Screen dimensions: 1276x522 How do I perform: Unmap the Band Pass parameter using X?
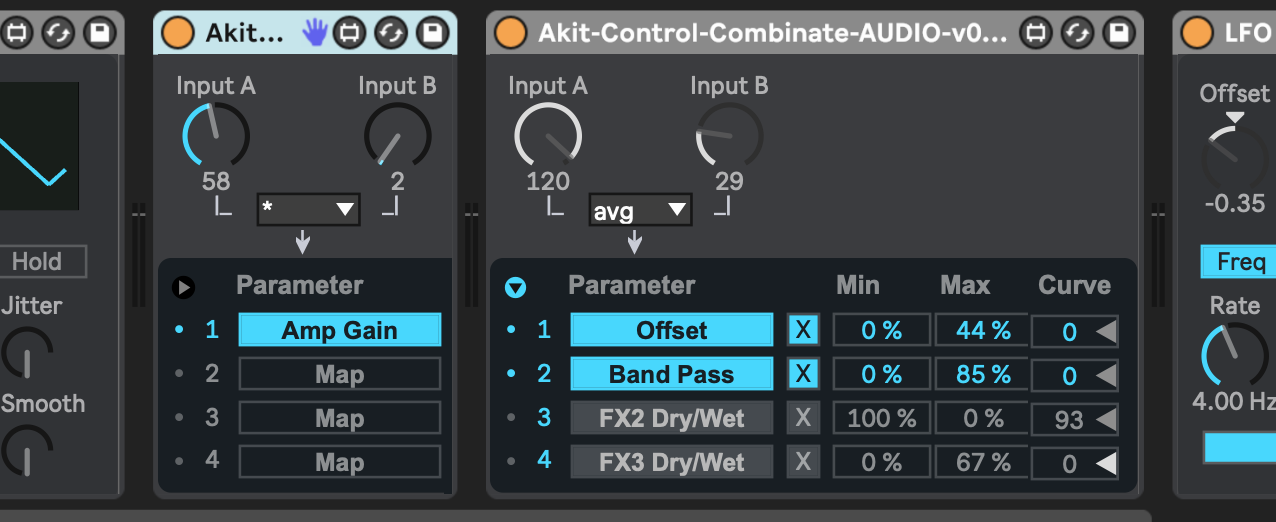(802, 375)
